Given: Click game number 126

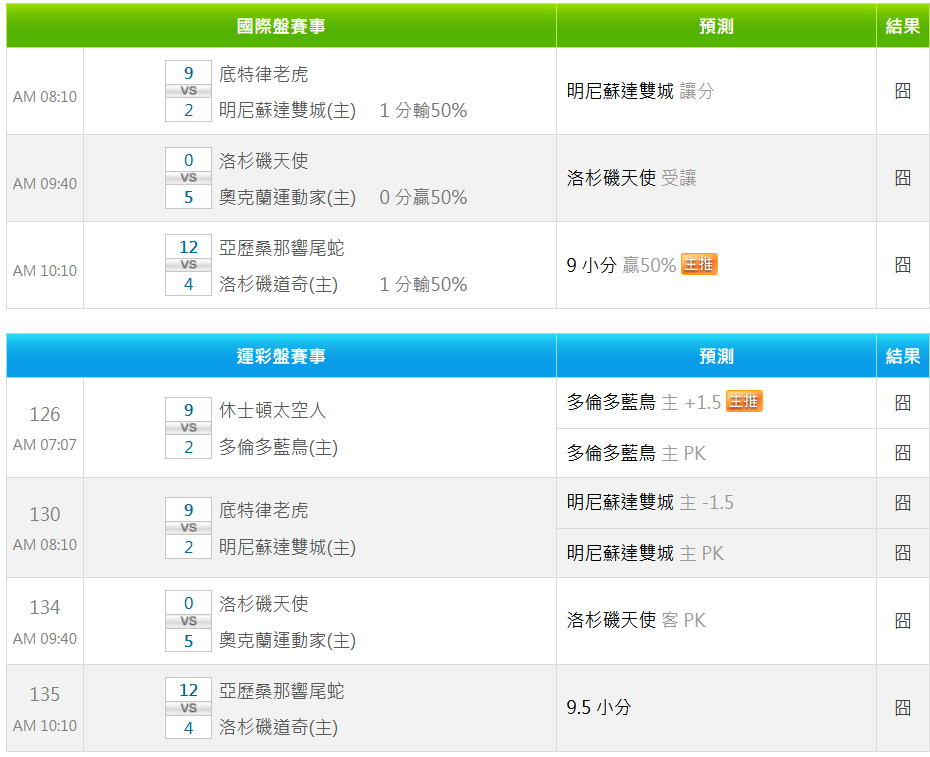Looking at the screenshot, I should click(x=45, y=414).
